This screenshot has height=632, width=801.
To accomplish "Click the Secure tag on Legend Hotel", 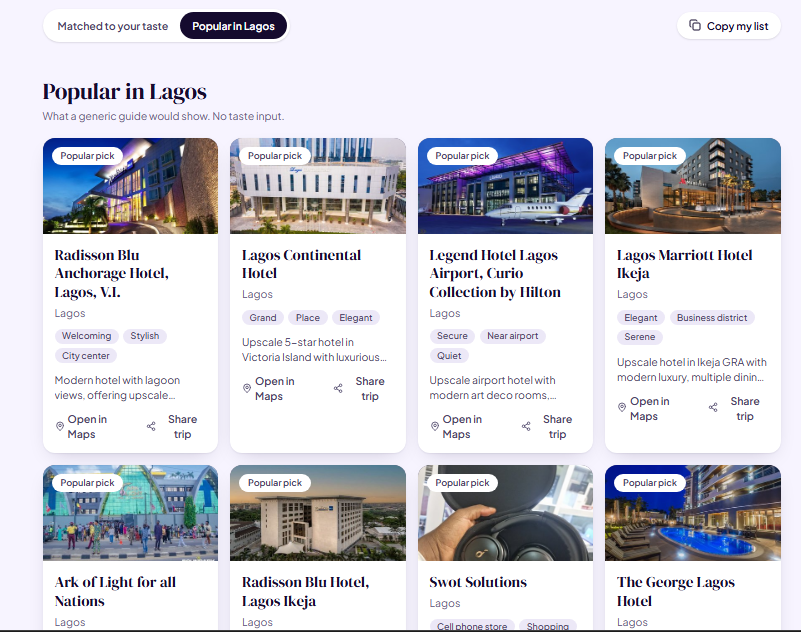I will 452,336.
